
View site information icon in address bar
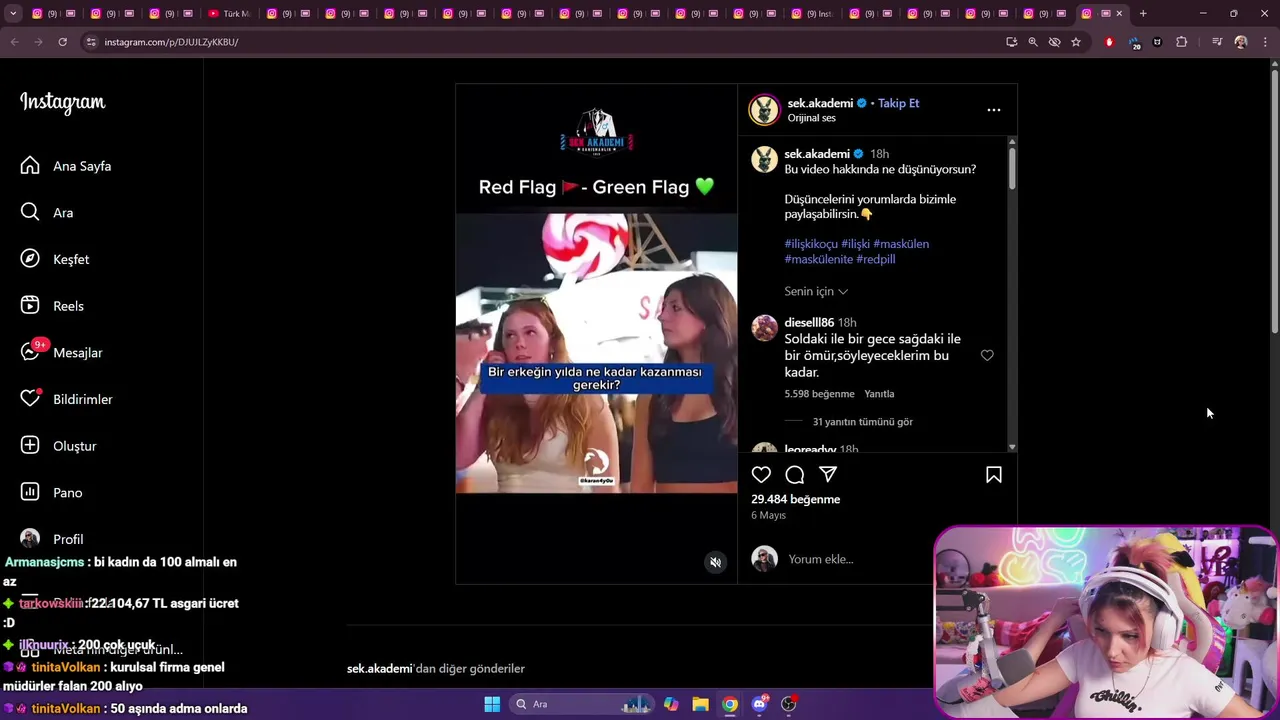click(91, 42)
